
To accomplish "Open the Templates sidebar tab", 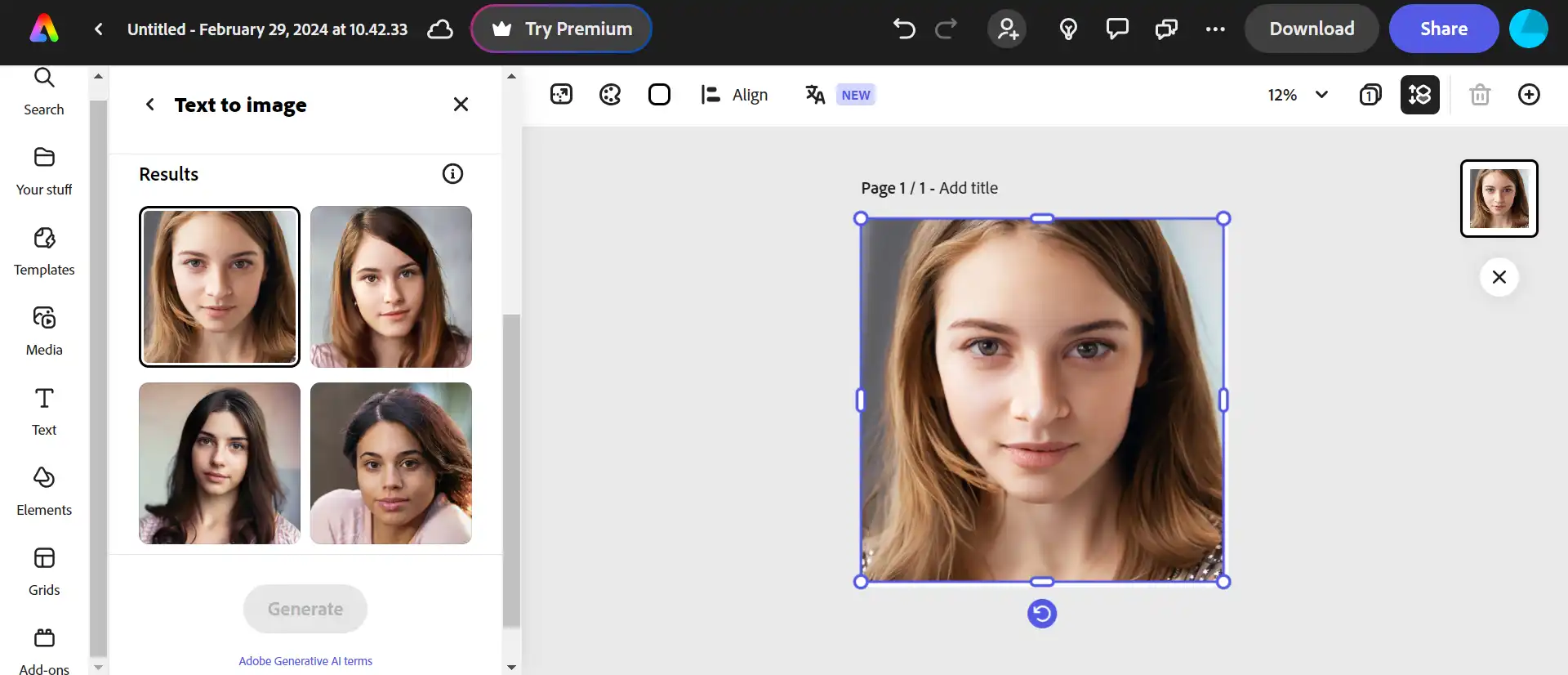I will (x=44, y=252).
